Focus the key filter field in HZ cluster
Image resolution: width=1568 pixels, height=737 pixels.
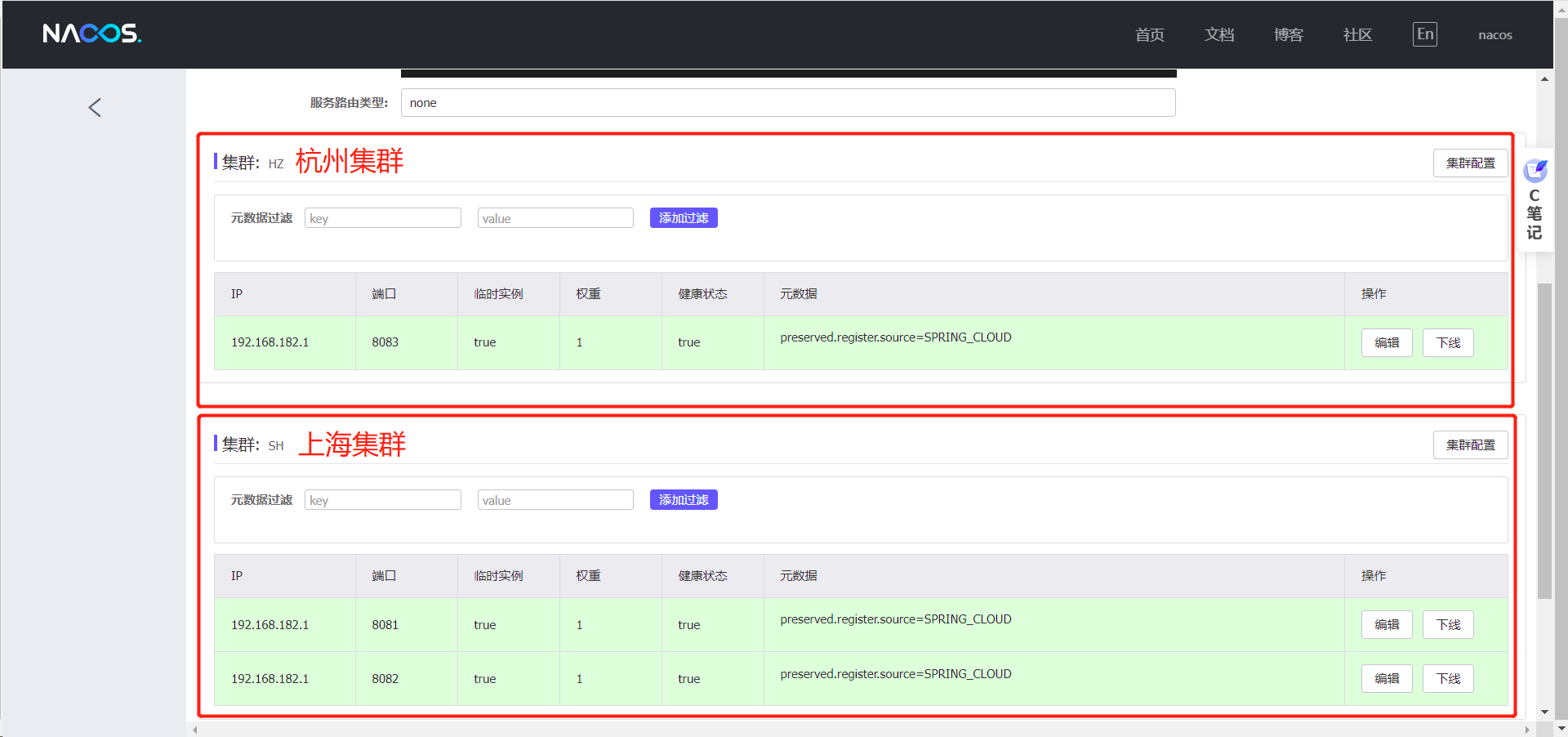coord(383,218)
